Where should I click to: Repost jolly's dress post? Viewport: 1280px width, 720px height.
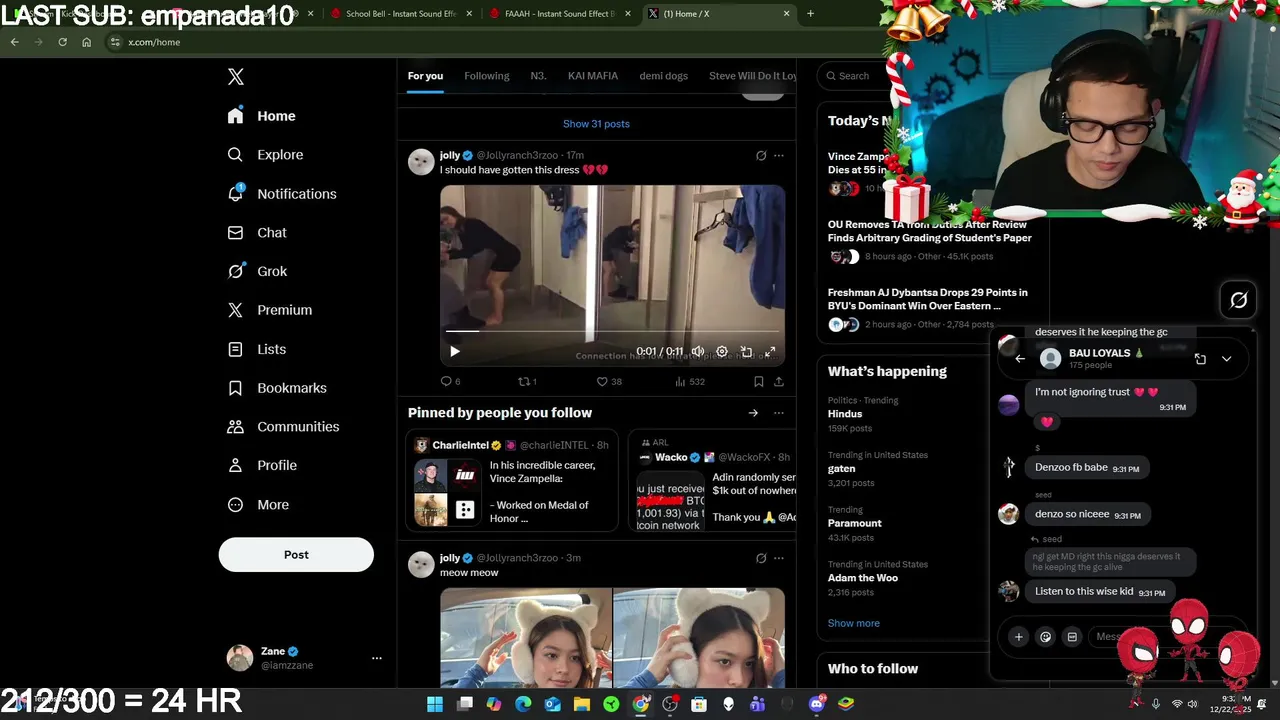527,381
